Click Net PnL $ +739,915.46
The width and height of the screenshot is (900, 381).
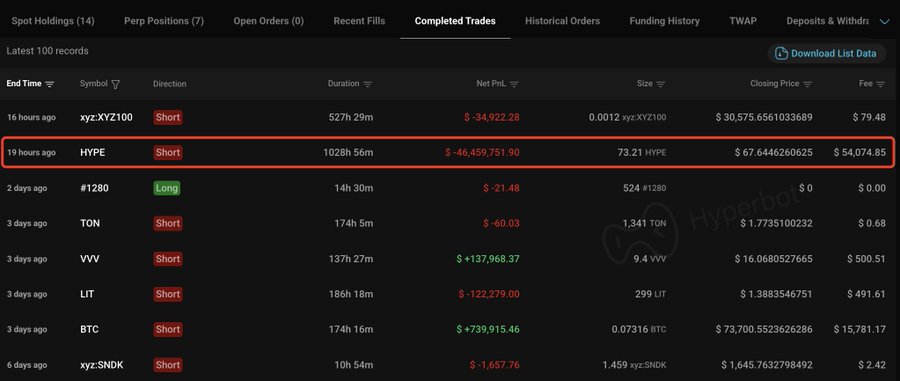point(488,329)
